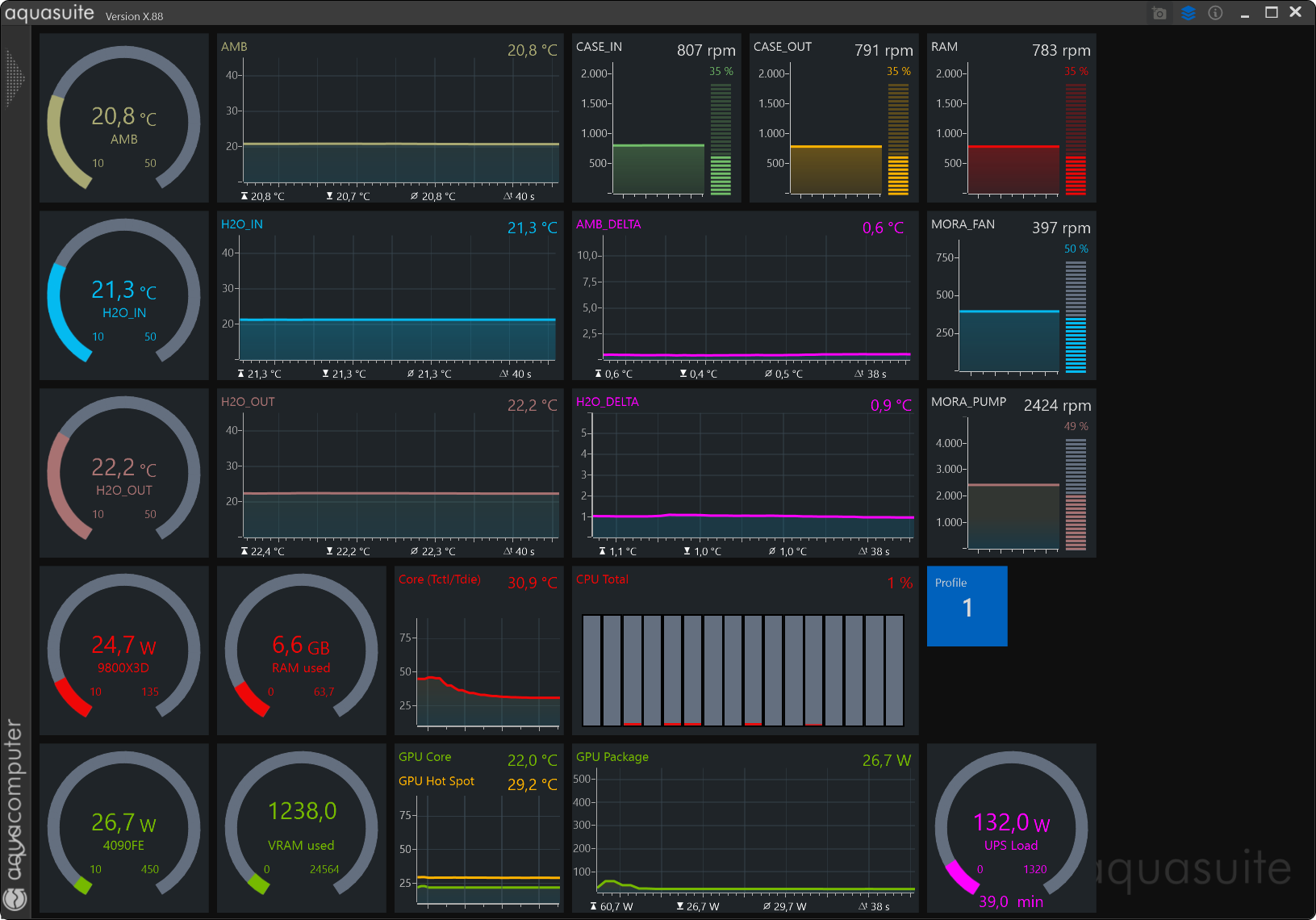Click the 791 rpm reading
Image resolution: width=1316 pixels, height=920 pixels.
(884, 50)
